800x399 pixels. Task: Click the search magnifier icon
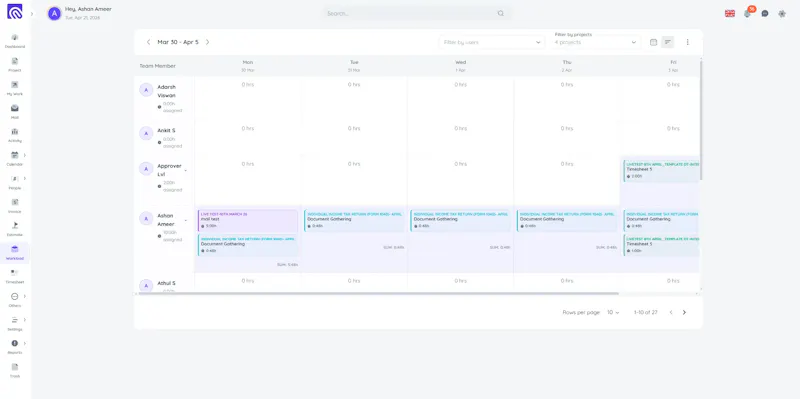501,14
